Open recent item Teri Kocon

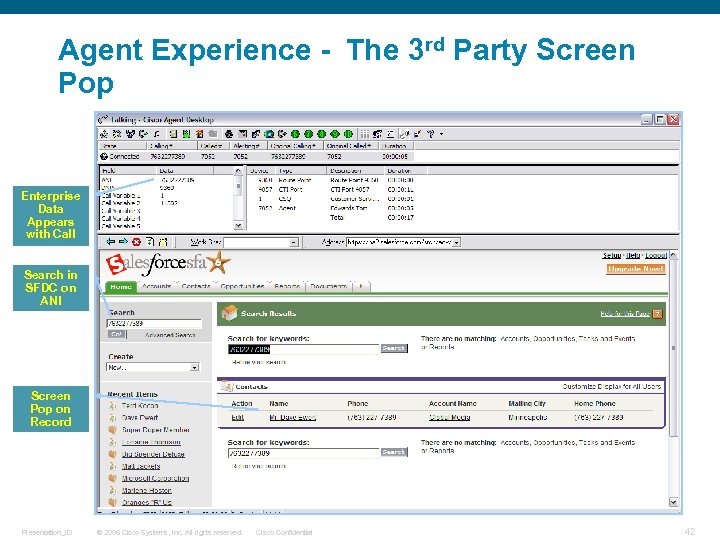140,406
